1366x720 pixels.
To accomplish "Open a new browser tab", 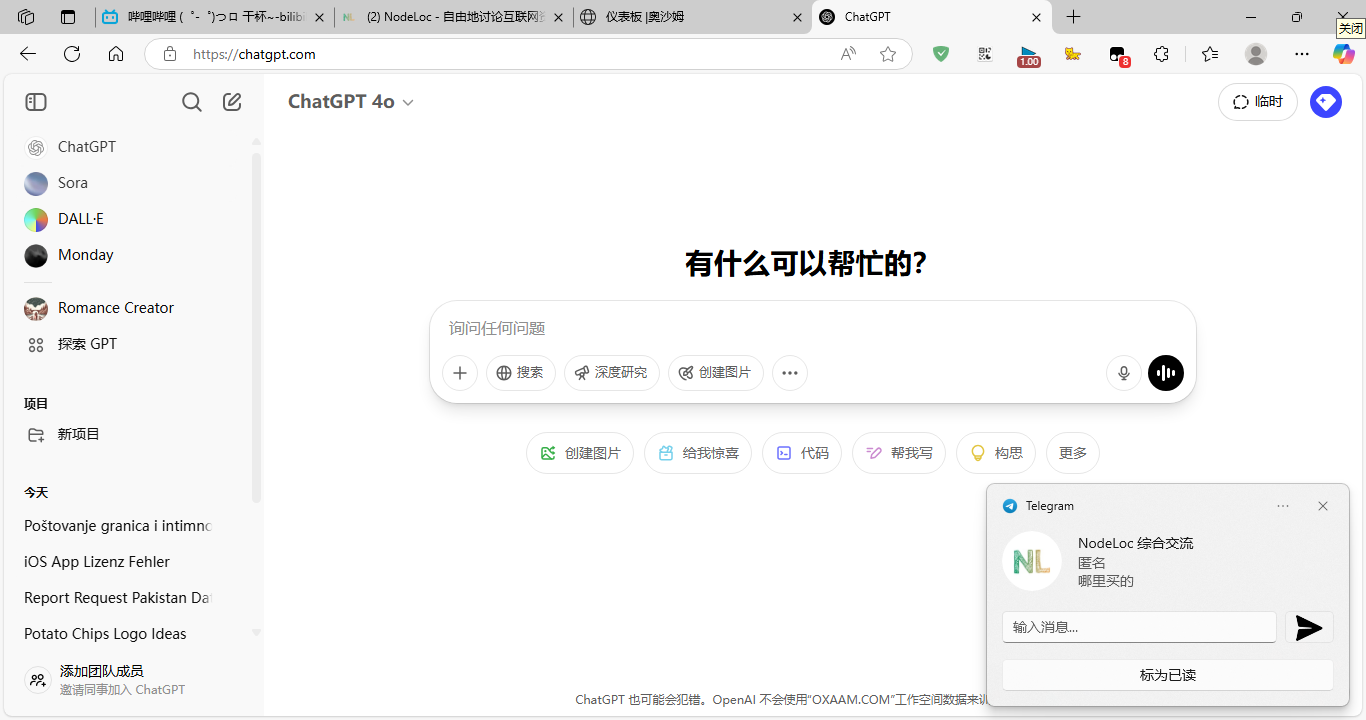I will pyautogui.click(x=1074, y=17).
